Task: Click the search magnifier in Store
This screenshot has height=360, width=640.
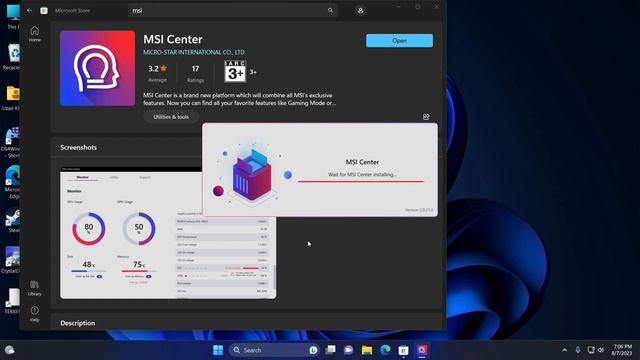Action: pyautogui.click(x=330, y=11)
